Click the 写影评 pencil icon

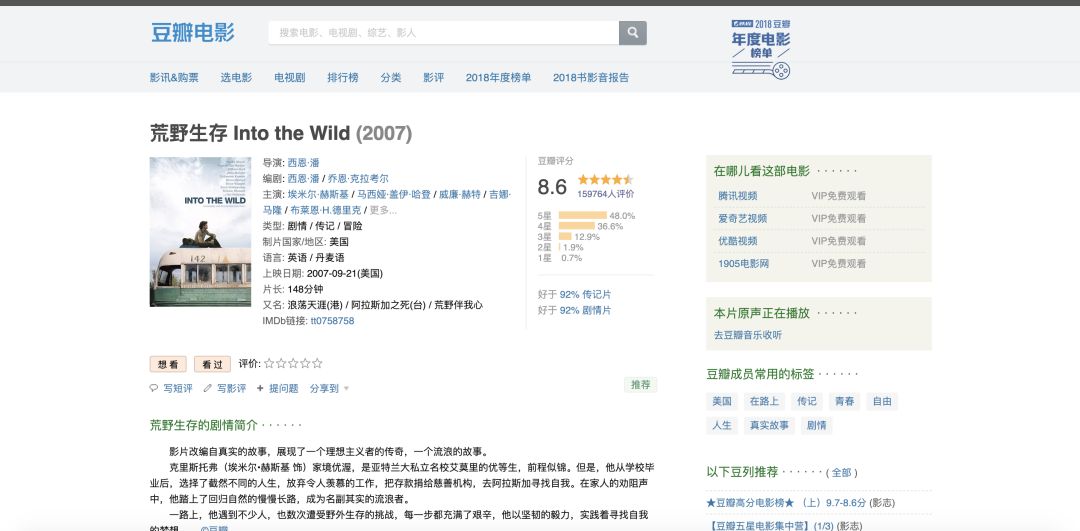pos(207,388)
